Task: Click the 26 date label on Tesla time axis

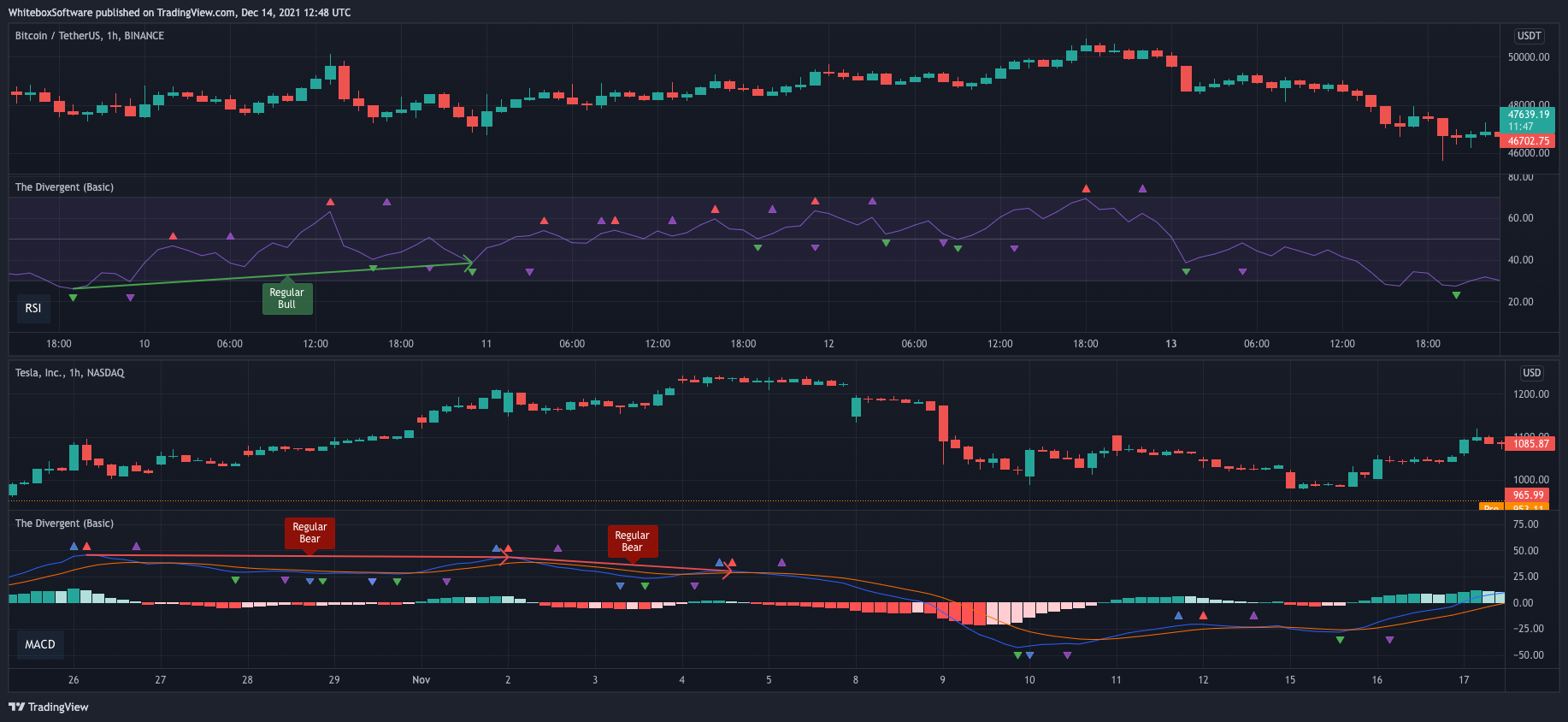Action: point(74,680)
